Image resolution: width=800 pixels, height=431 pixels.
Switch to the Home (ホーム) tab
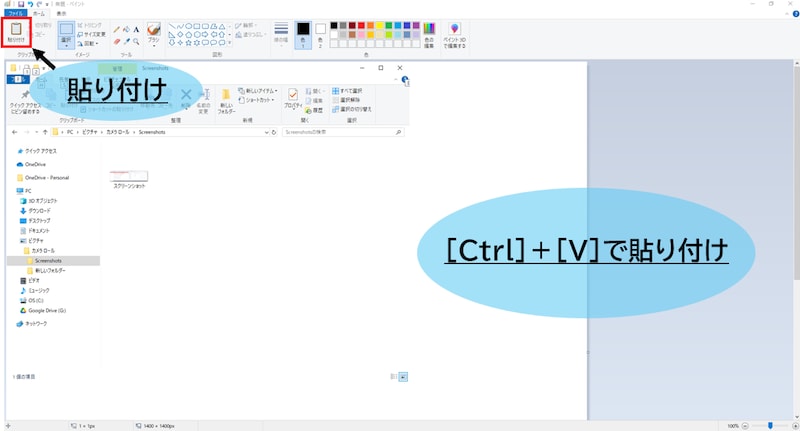coord(39,13)
